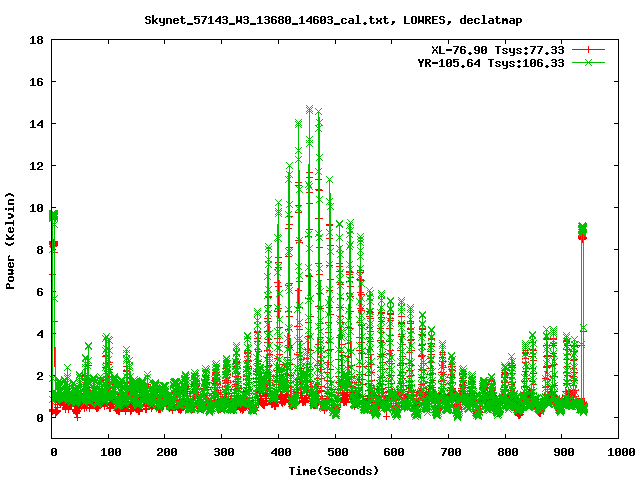Click y-axis tick label 18
This screenshot has height=480, width=640.
pyautogui.click(x=36, y=40)
